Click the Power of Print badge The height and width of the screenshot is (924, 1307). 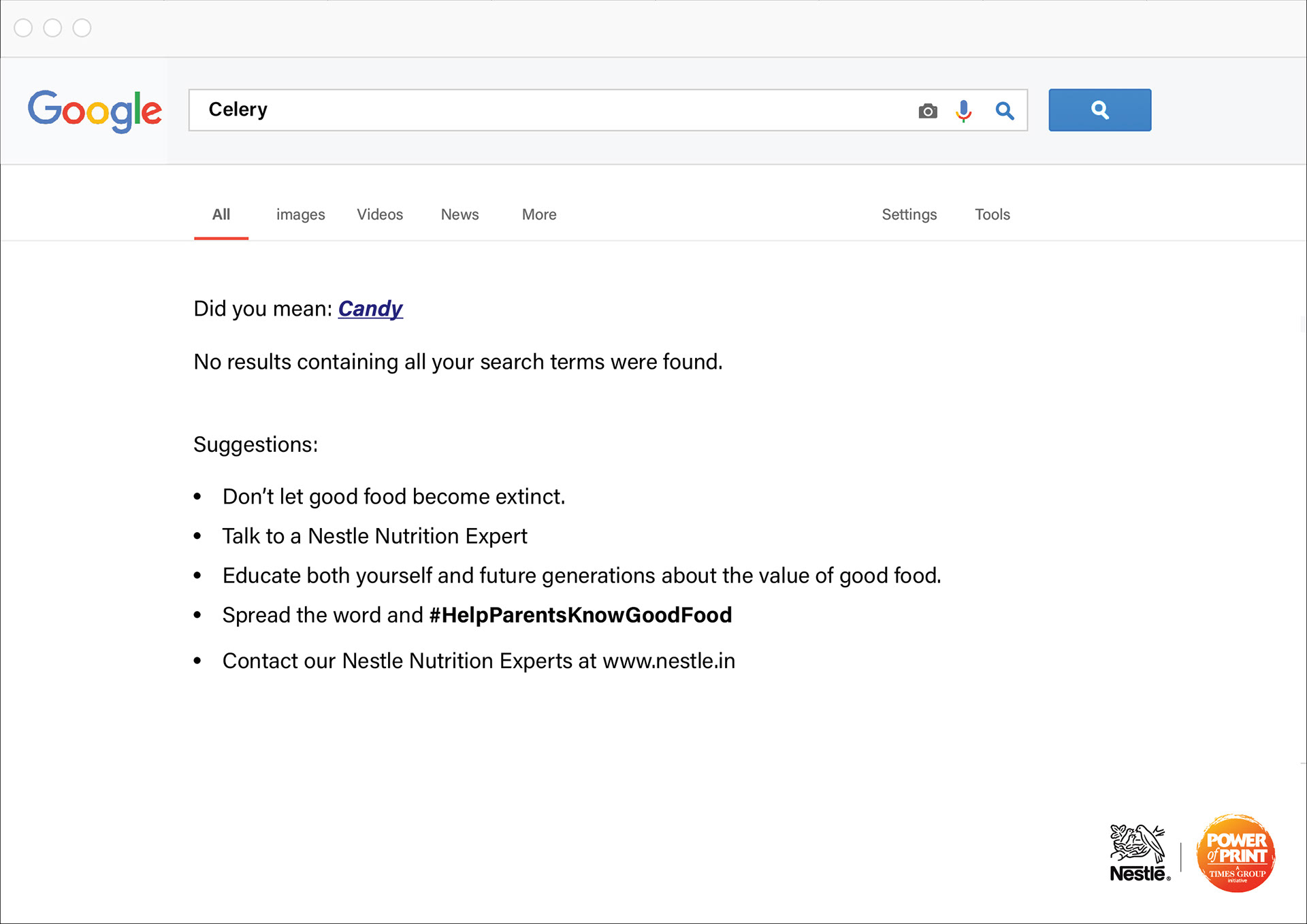(x=1236, y=853)
